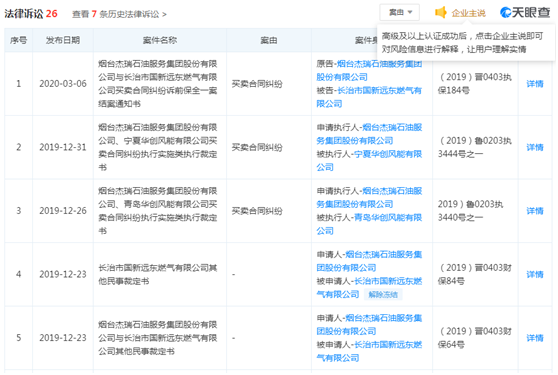Open 申请执行人 烟台杰瑞 link in row 2
The image size is (558, 375).
click(x=369, y=134)
